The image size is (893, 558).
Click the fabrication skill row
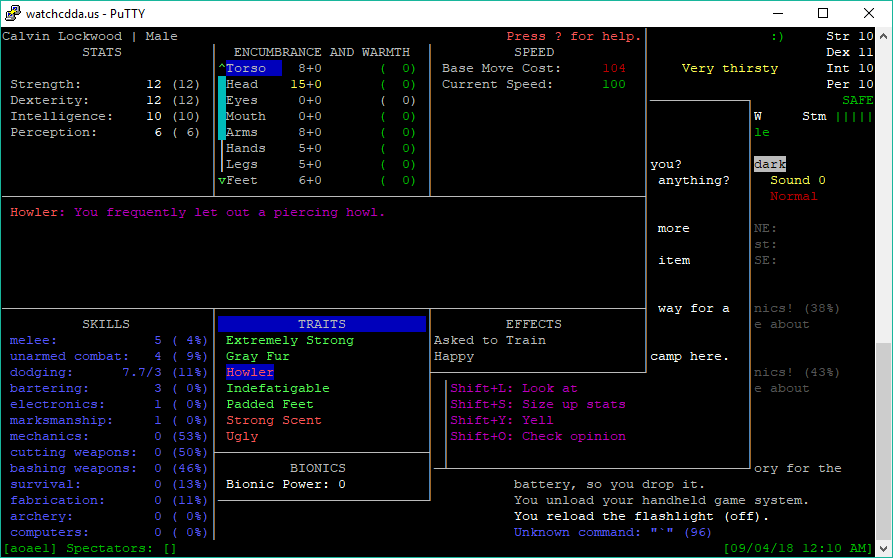[x=109, y=500]
